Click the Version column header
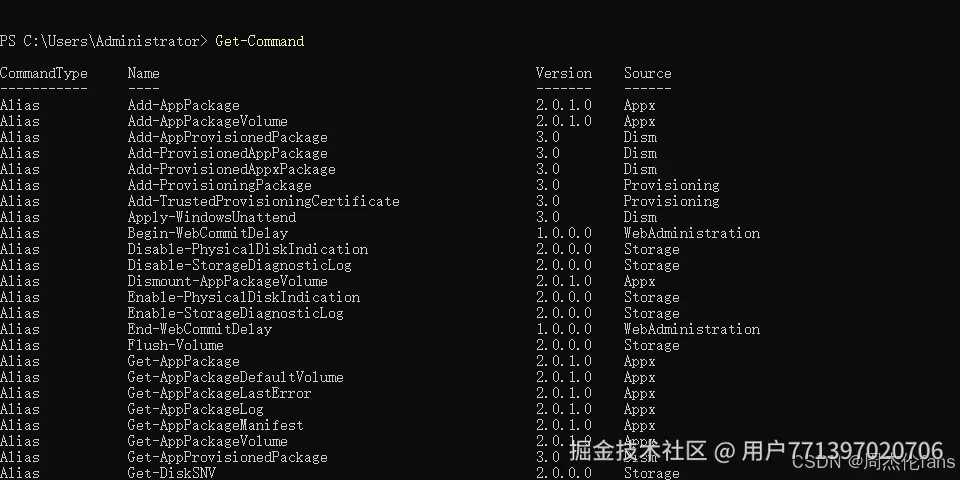The image size is (960, 480). 563,73
